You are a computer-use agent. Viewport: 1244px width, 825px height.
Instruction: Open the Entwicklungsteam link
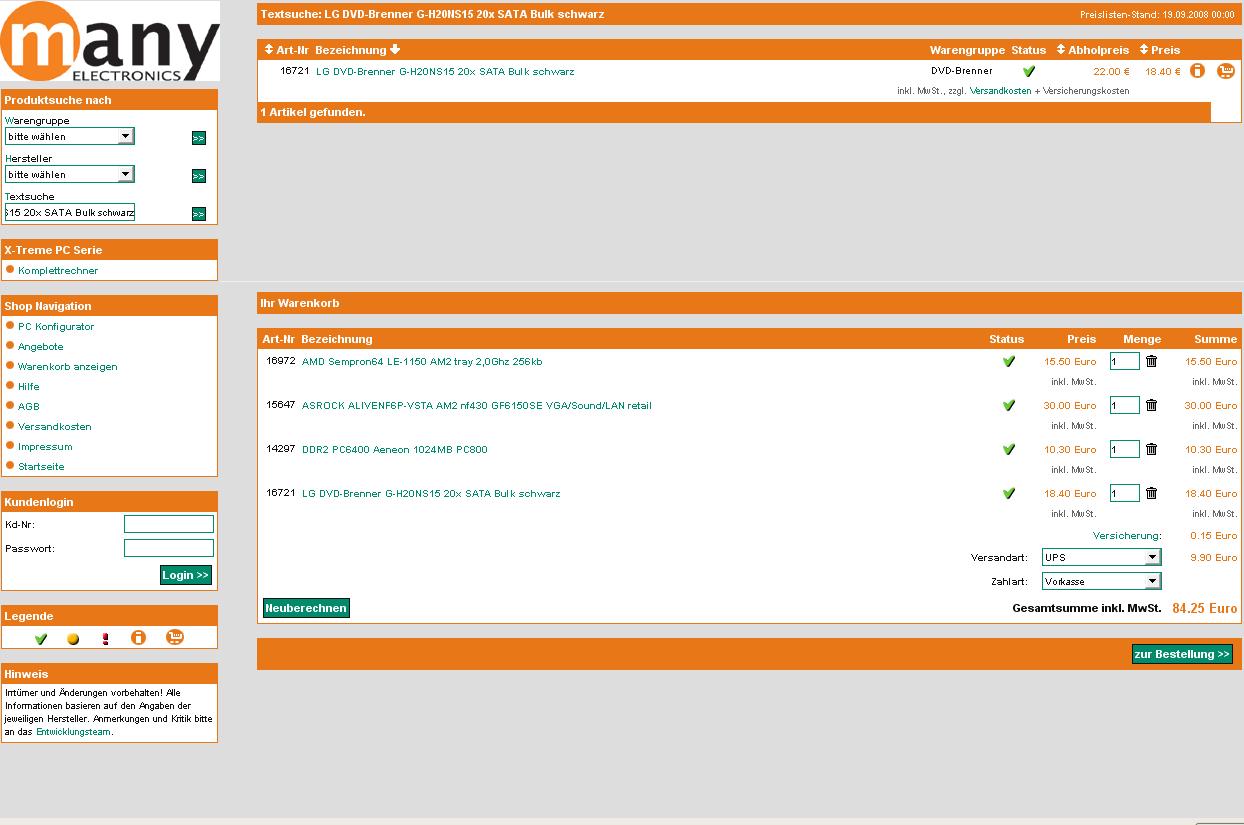[x=73, y=732]
